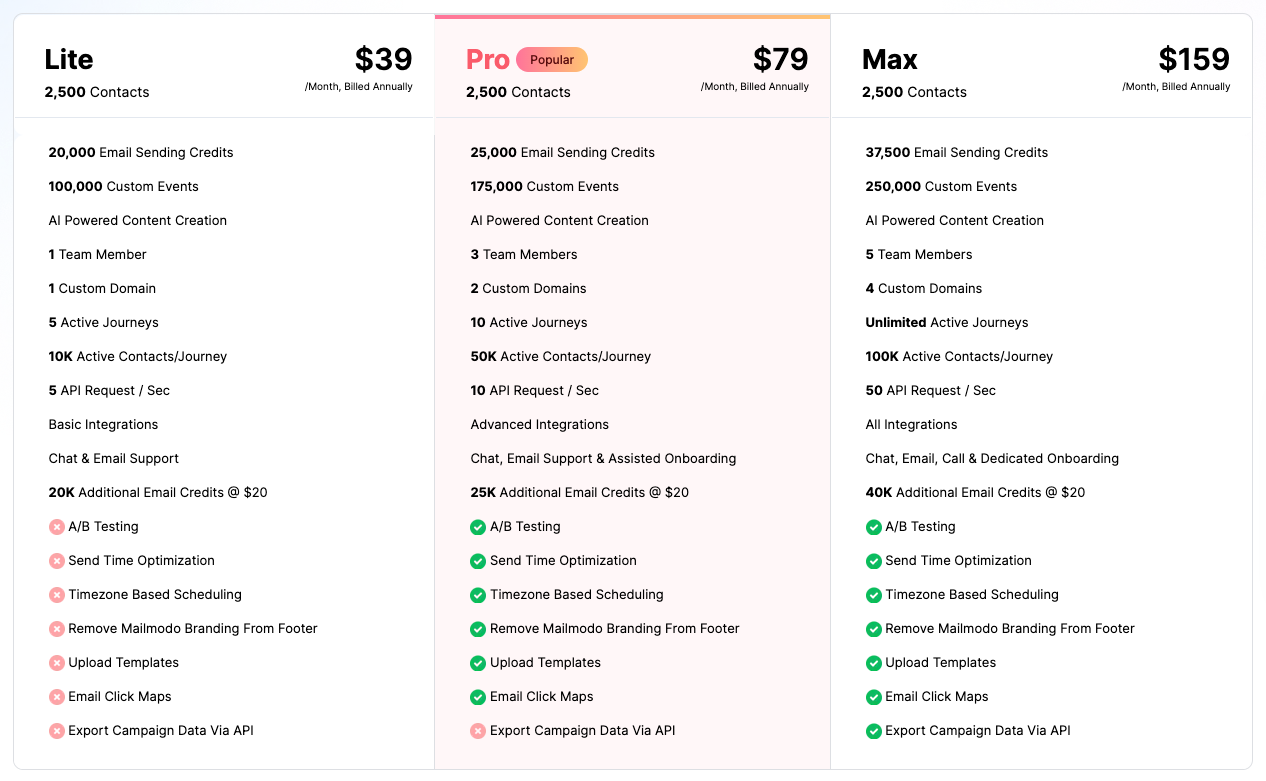The height and width of the screenshot is (781, 1266).
Task: Click green check beside Max Send Time Optimization
Action: pos(874,561)
